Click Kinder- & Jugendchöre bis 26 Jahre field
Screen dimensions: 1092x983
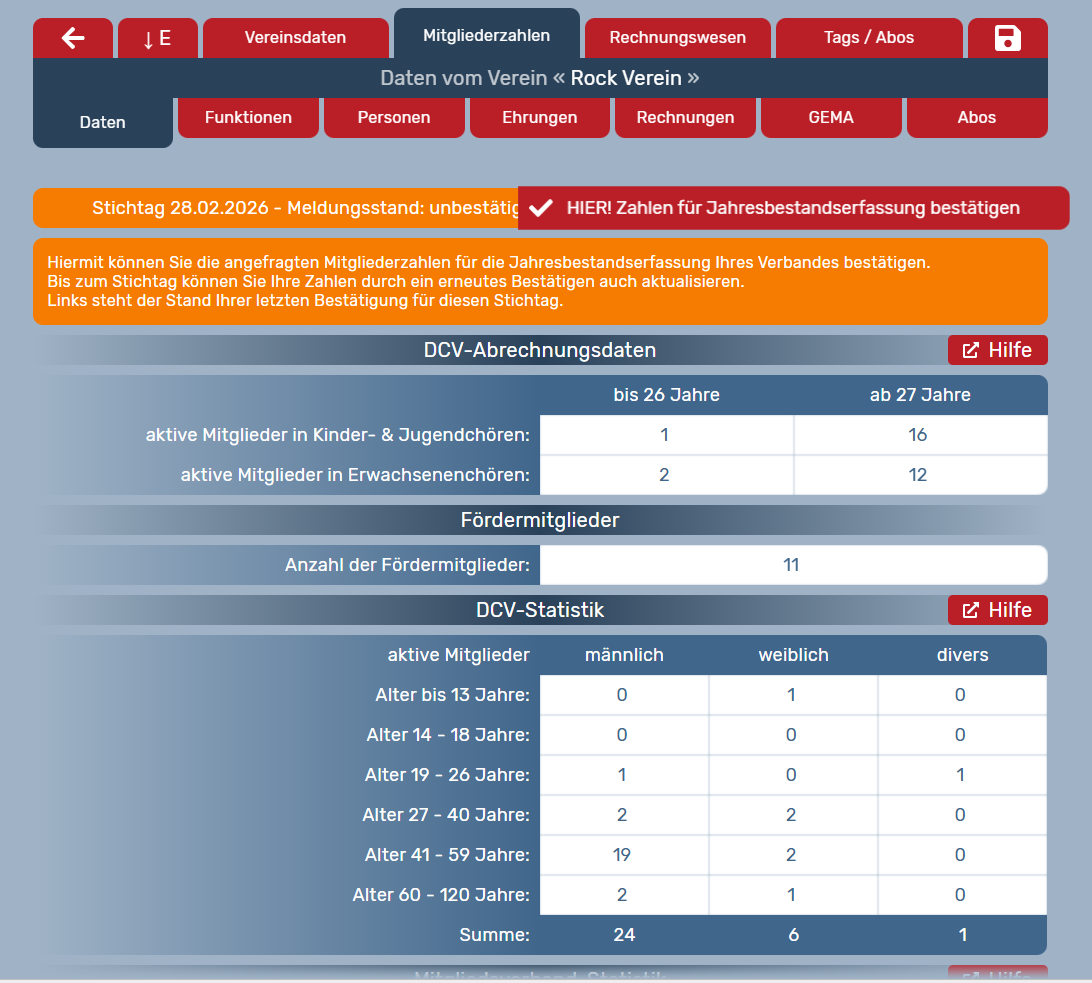coord(666,435)
